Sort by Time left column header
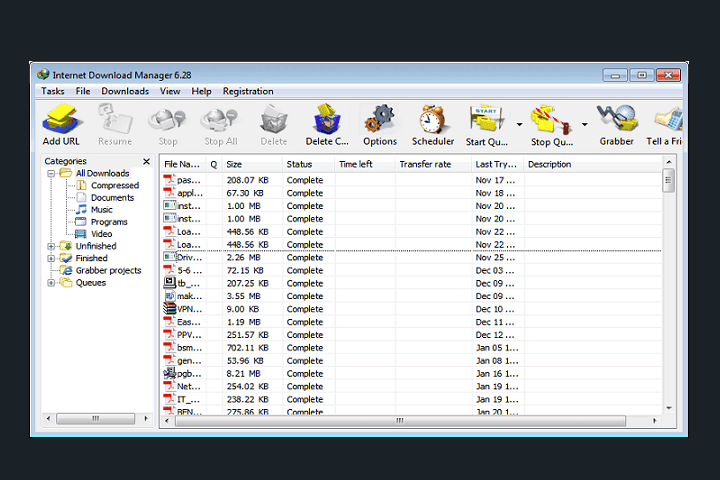Screen dimensions: 720x480 (x=365, y=164)
